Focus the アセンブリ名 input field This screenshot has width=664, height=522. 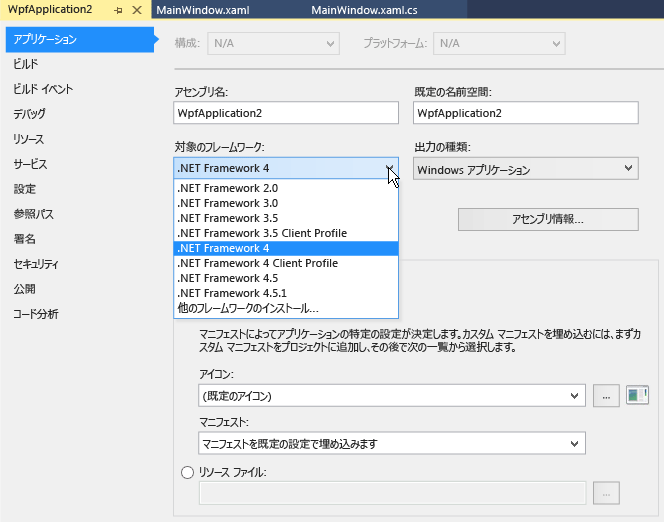pos(286,113)
